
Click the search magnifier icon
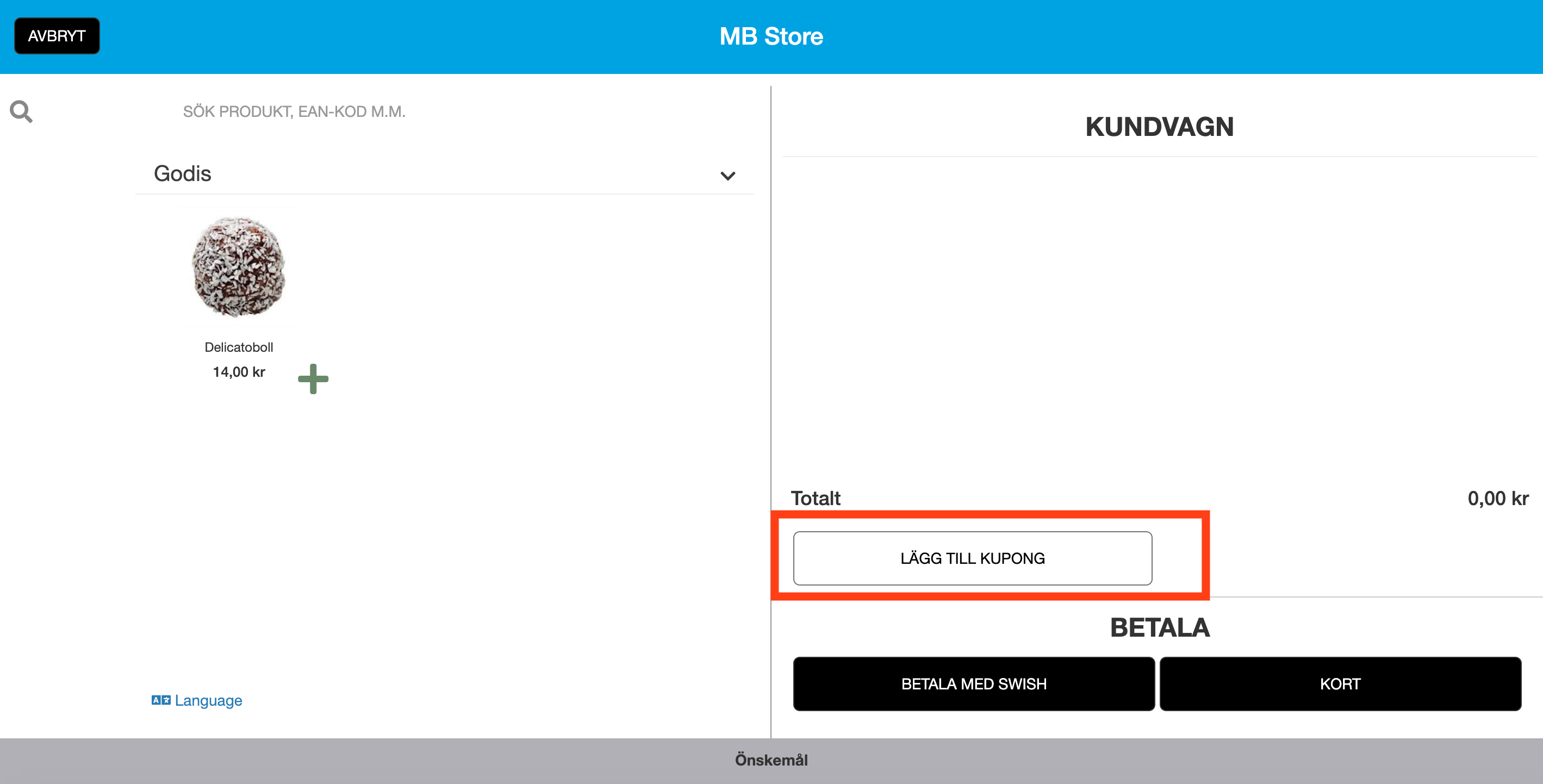click(x=21, y=111)
